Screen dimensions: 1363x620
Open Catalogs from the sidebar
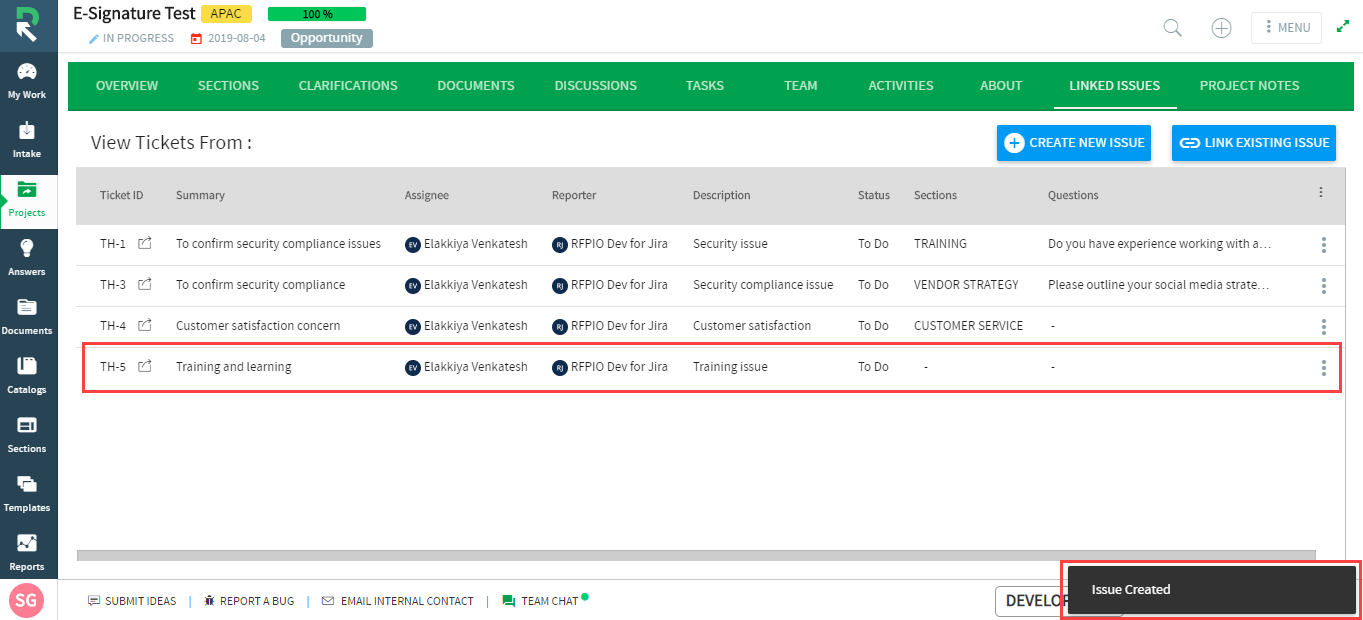[x=27, y=375]
